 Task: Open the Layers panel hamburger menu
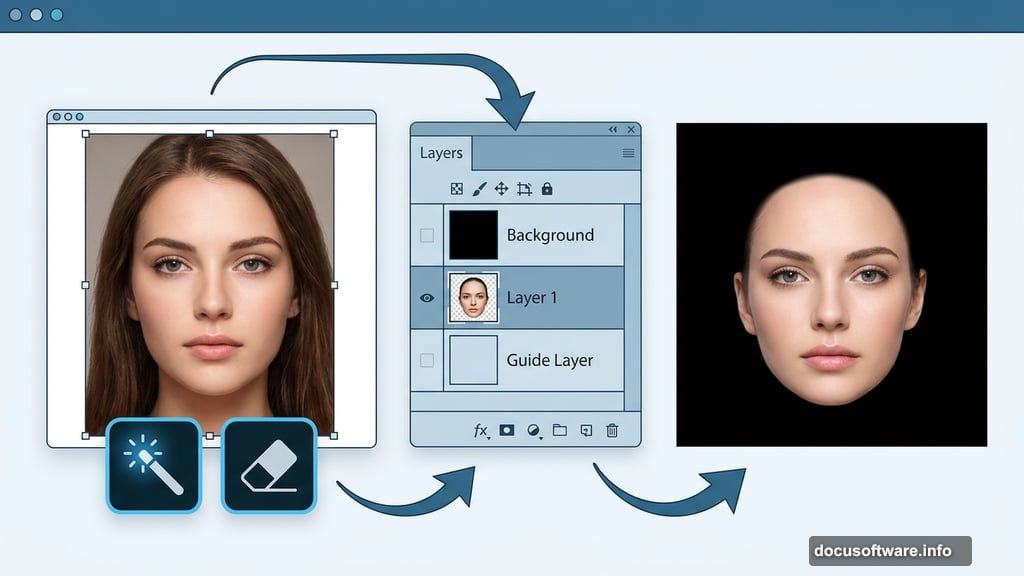tap(628, 153)
